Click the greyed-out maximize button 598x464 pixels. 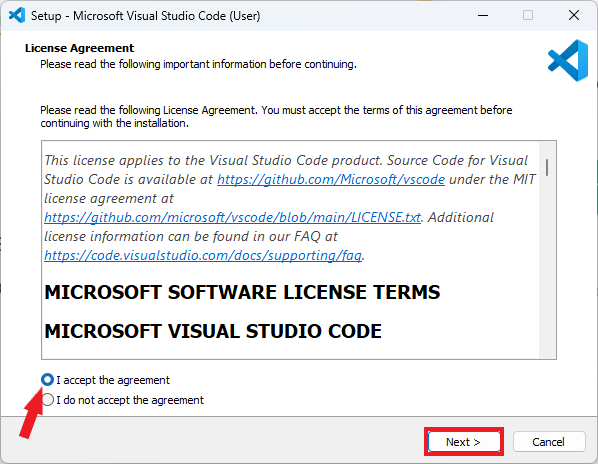pyautogui.click(x=528, y=16)
